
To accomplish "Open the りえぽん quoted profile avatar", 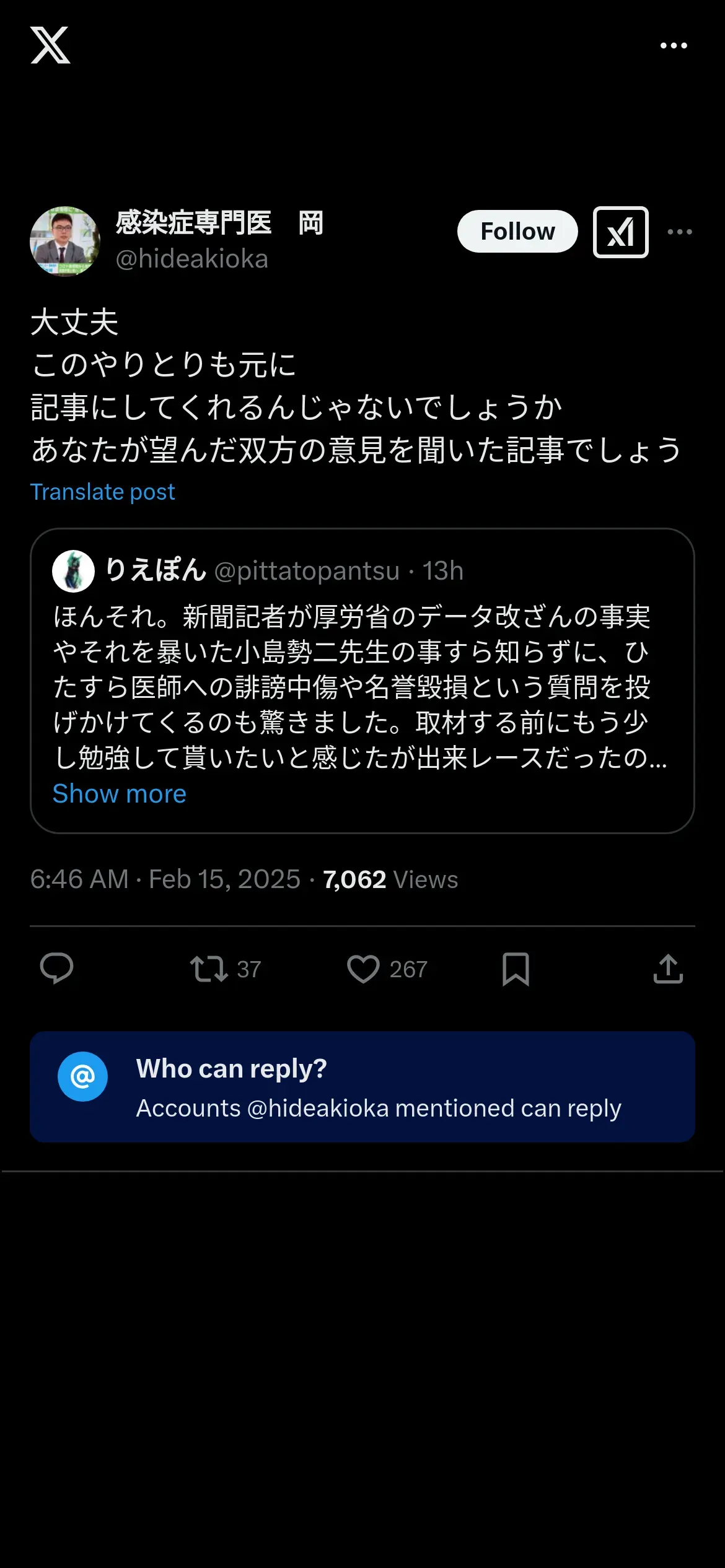I will click(73, 571).
